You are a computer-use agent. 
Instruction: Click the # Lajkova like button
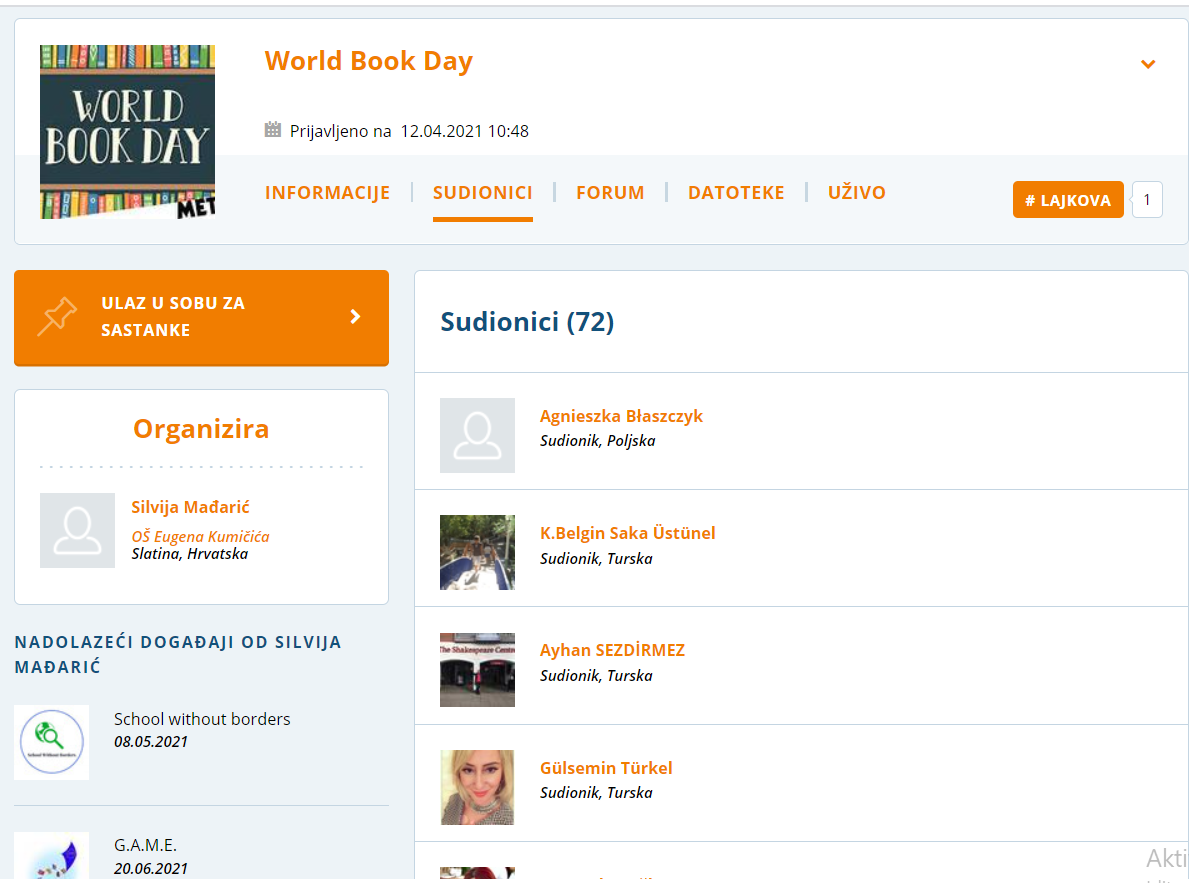pyautogui.click(x=1068, y=200)
